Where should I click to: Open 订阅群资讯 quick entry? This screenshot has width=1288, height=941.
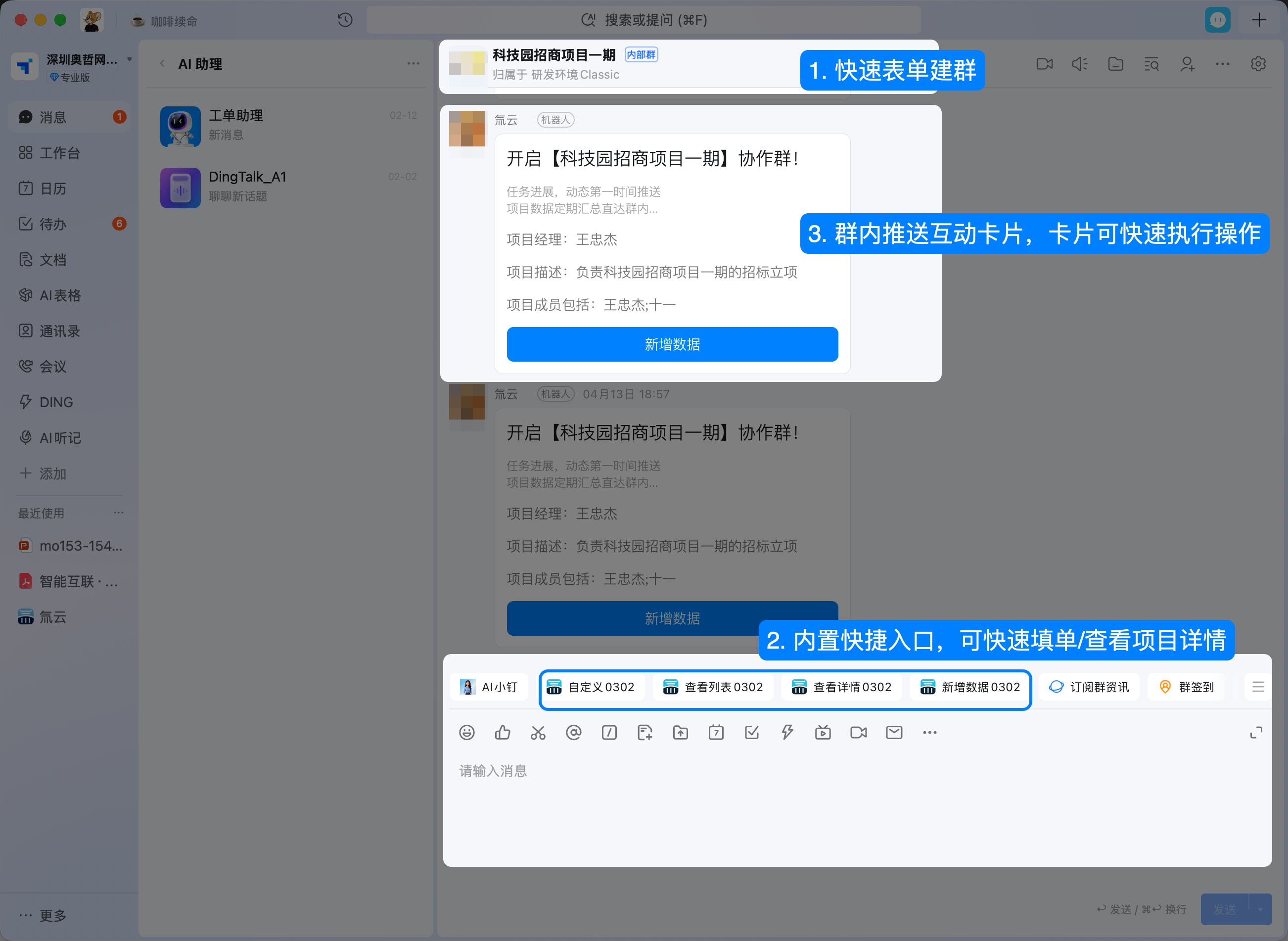click(1089, 687)
